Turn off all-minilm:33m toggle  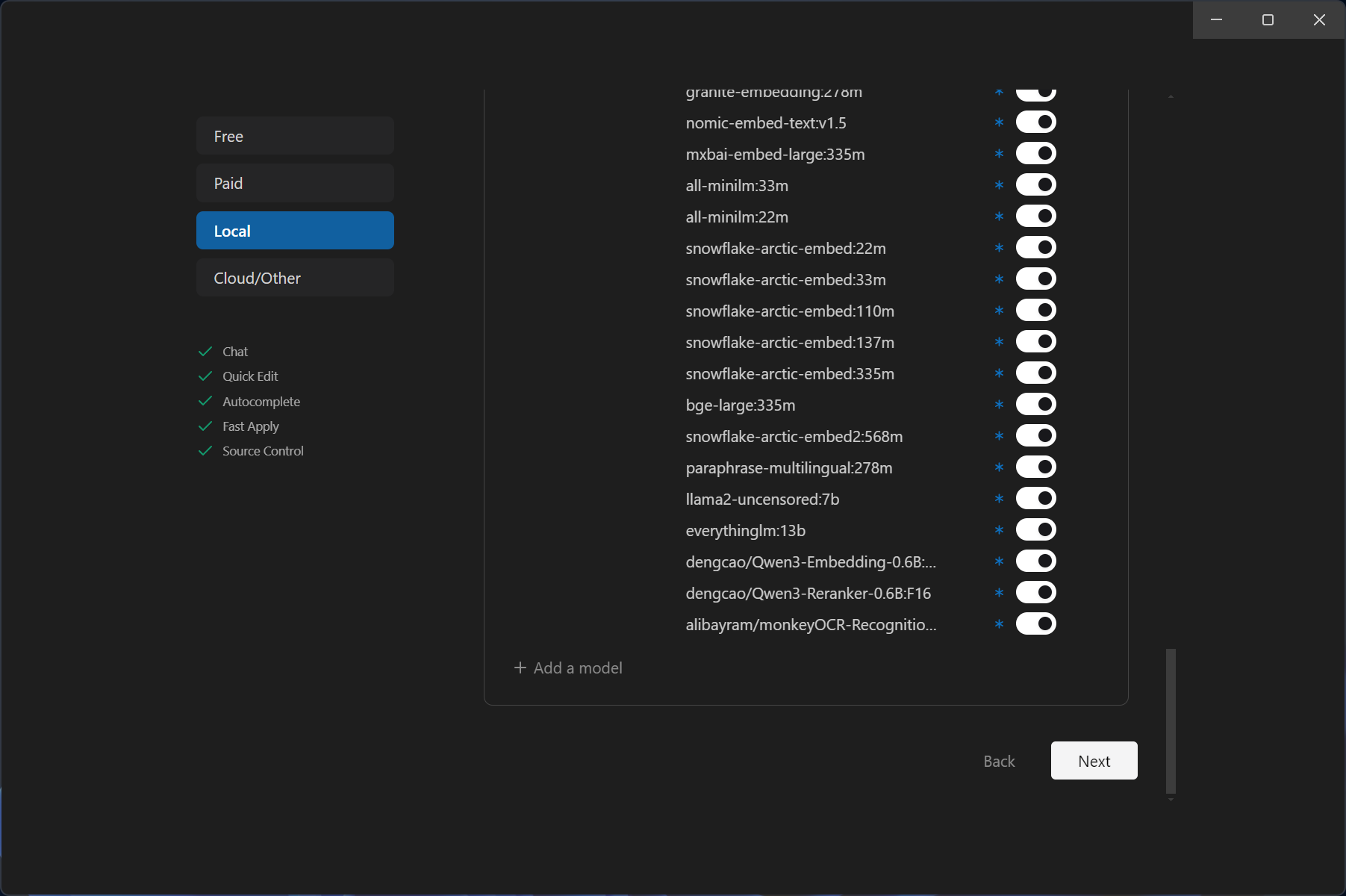1036,184
